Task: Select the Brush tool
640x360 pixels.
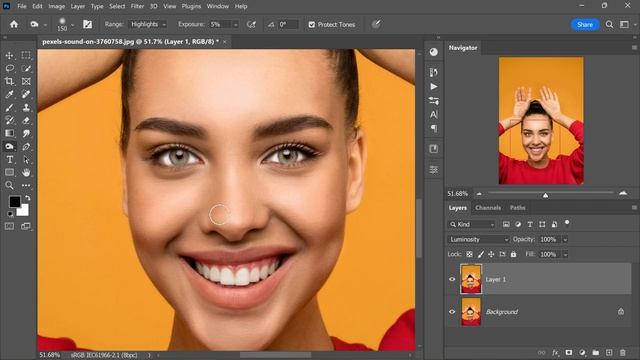Action: (9, 107)
